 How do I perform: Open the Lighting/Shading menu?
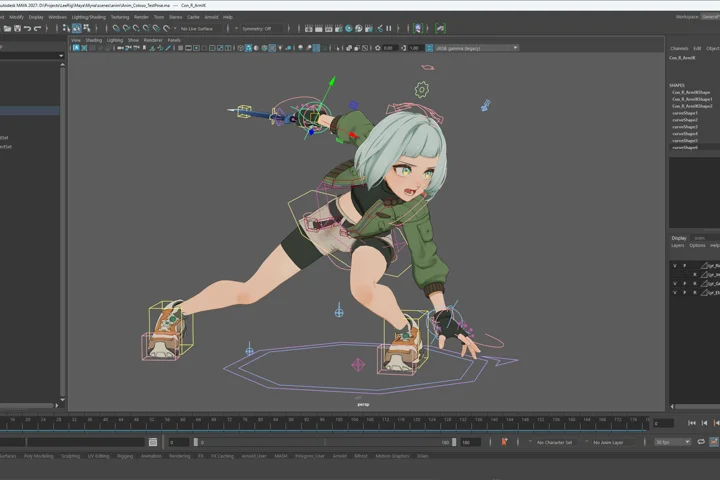tap(89, 17)
